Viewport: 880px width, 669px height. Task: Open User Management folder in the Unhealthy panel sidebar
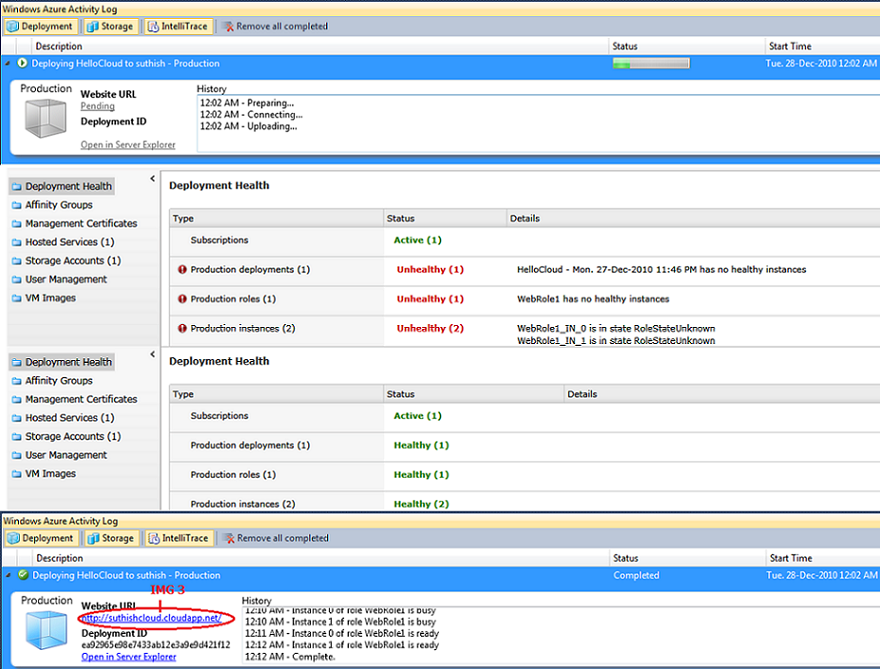59,279
